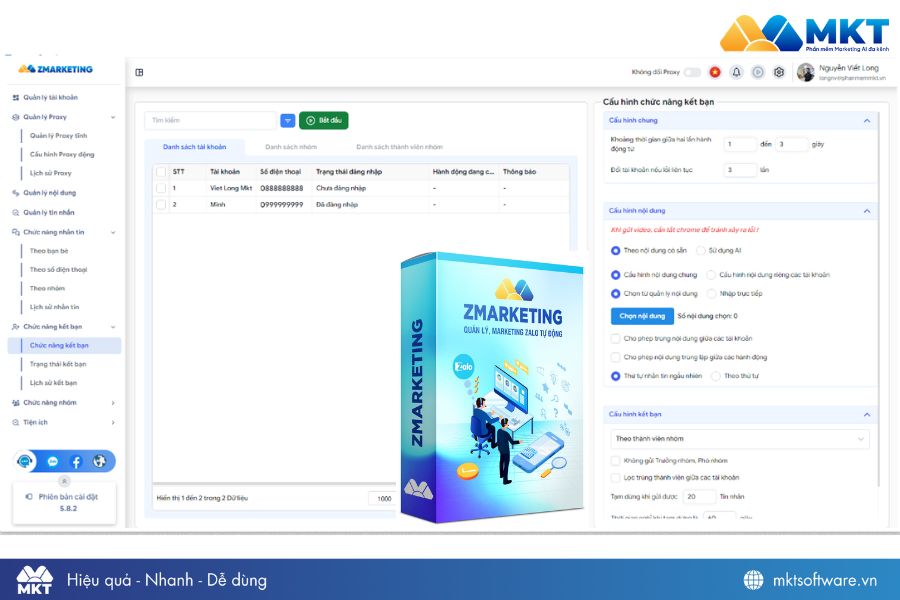900x600 pixels.
Task: Click phone number 0888888888 cell
Action: tap(282, 188)
